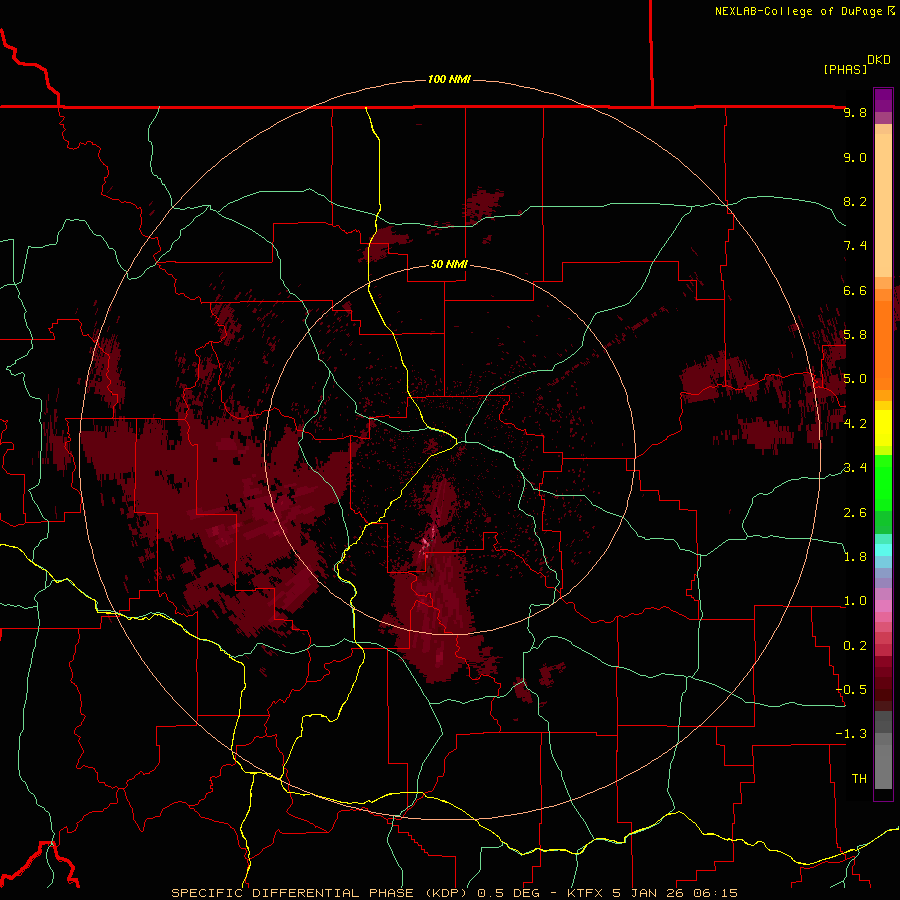Pick the bright green legend color band
This screenshot has width=900, height=900.
883,482
